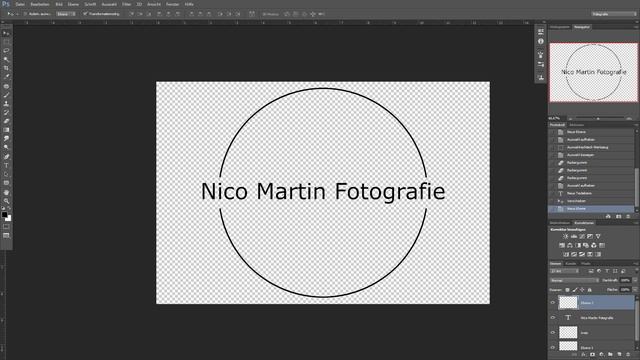Select the Auswahlrechteck-Werkzeug history state
The height and width of the screenshot is (360, 640).
[591, 147]
